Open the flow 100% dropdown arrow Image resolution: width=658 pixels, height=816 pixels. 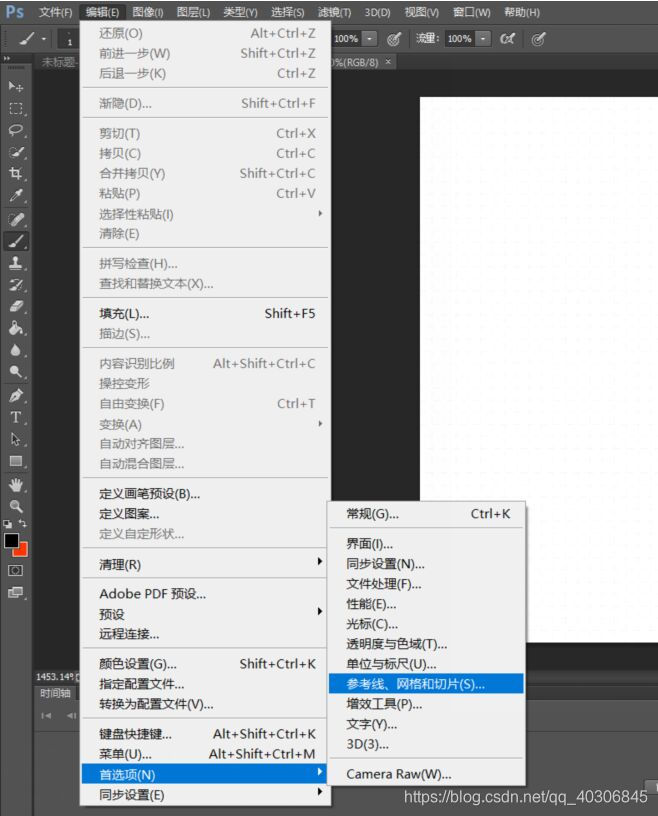point(483,39)
